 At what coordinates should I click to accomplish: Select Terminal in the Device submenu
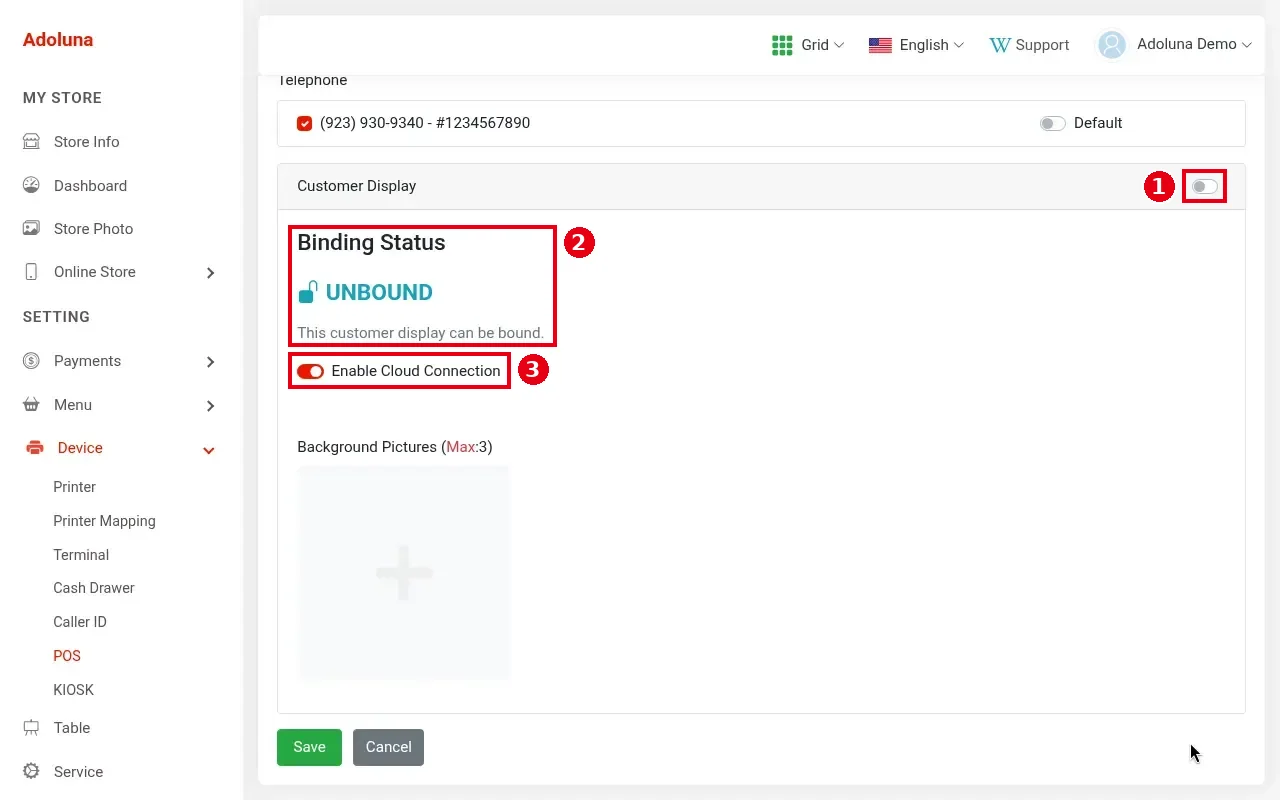(x=81, y=555)
